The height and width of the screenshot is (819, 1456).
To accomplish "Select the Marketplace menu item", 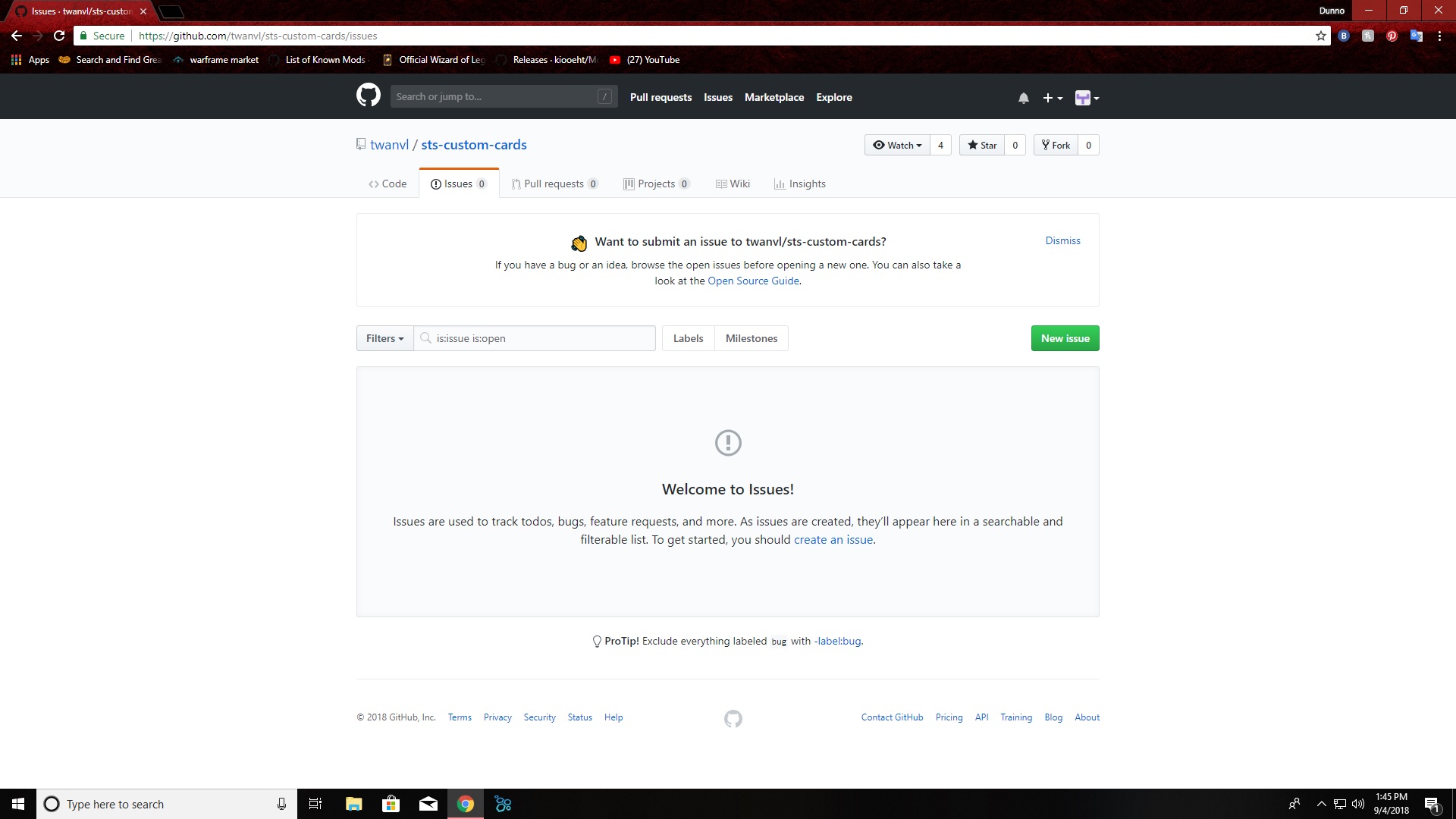I will [774, 97].
